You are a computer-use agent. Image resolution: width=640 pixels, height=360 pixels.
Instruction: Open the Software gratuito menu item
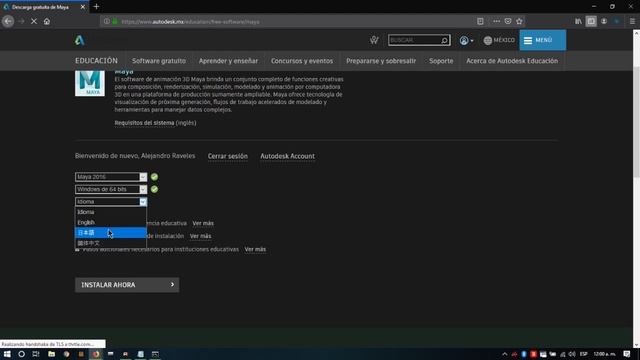[159, 61]
